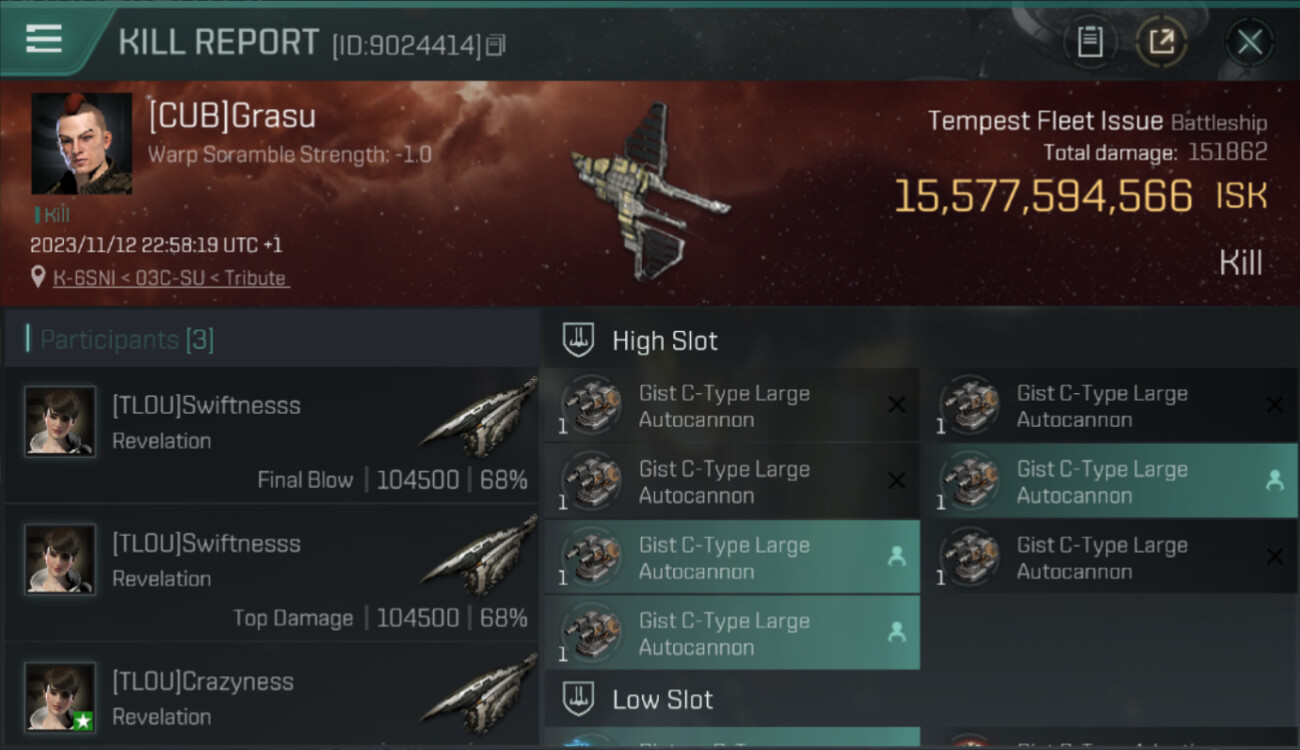1300x750 pixels.
Task: Click the location pin icon
Action: tap(38, 277)
